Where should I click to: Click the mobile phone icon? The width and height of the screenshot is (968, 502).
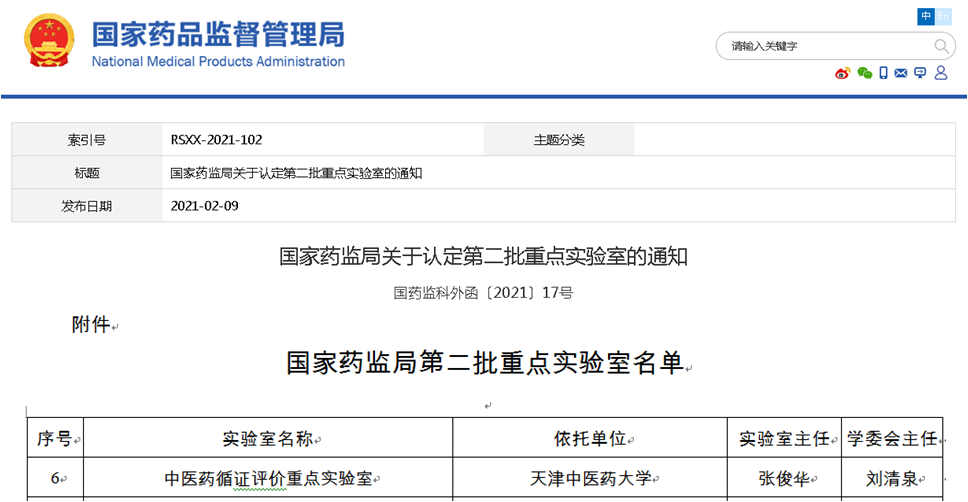click(x=883, y=73)
